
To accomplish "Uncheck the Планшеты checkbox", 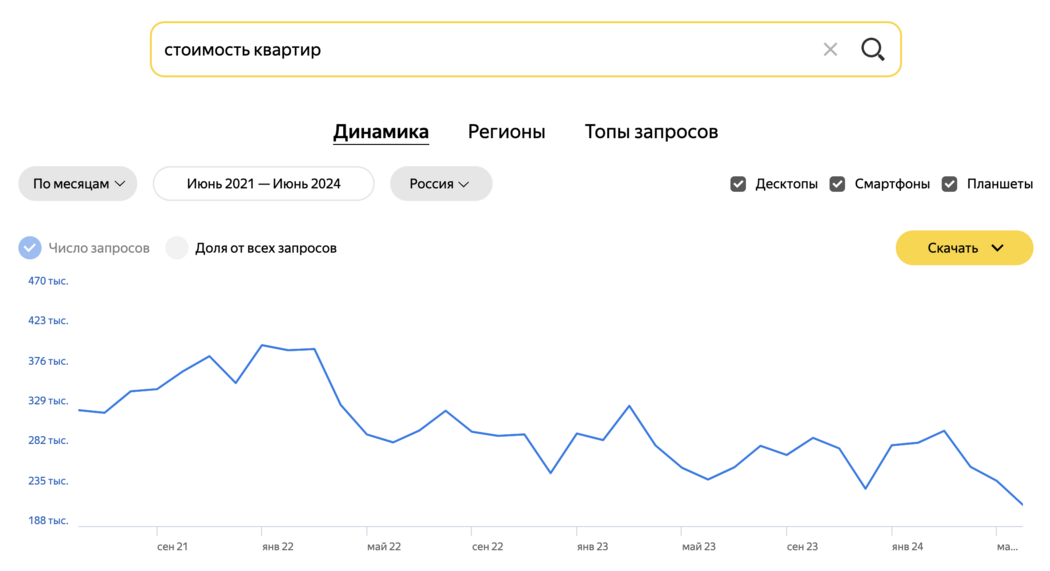I will [950, 184].
